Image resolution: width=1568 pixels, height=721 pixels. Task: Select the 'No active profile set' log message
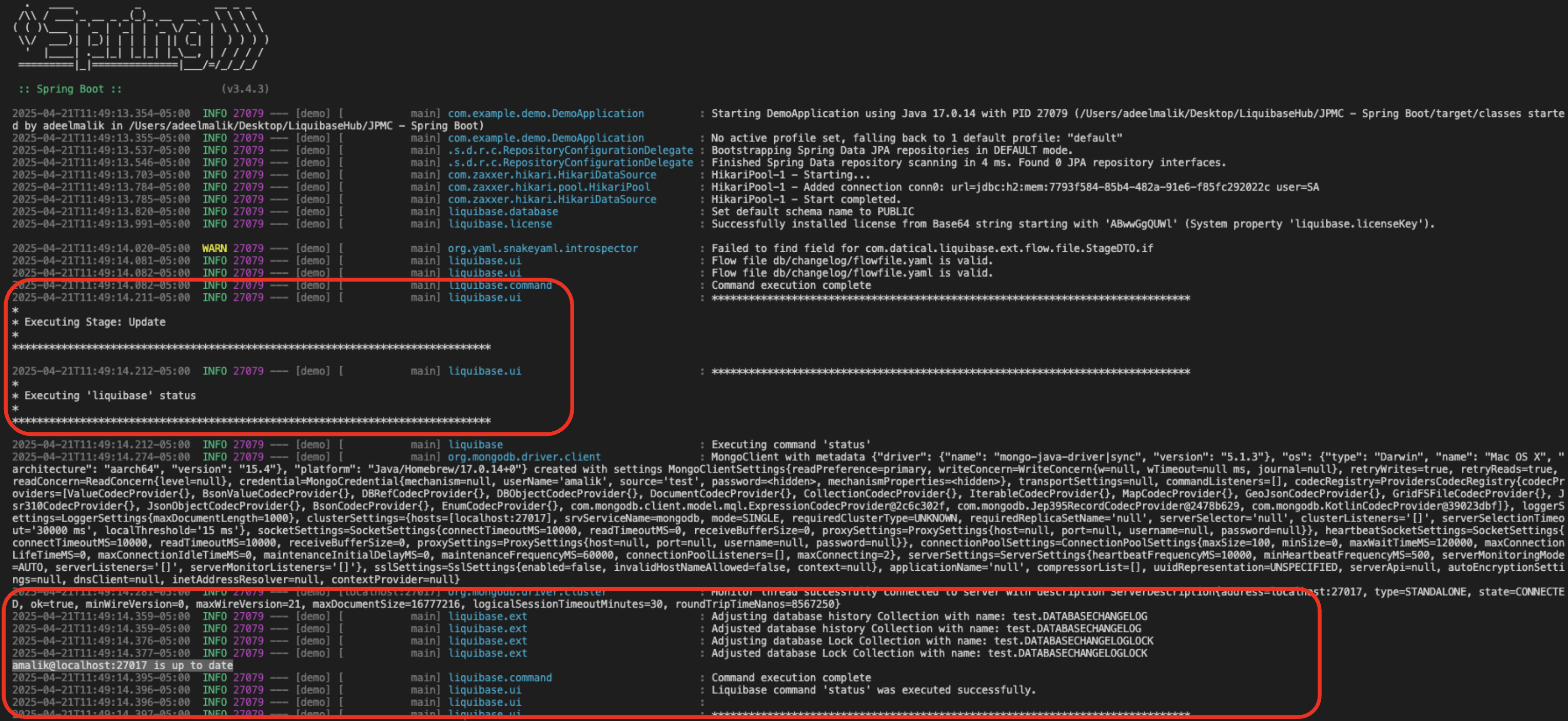pyautogui.click(x=917, y=138)
